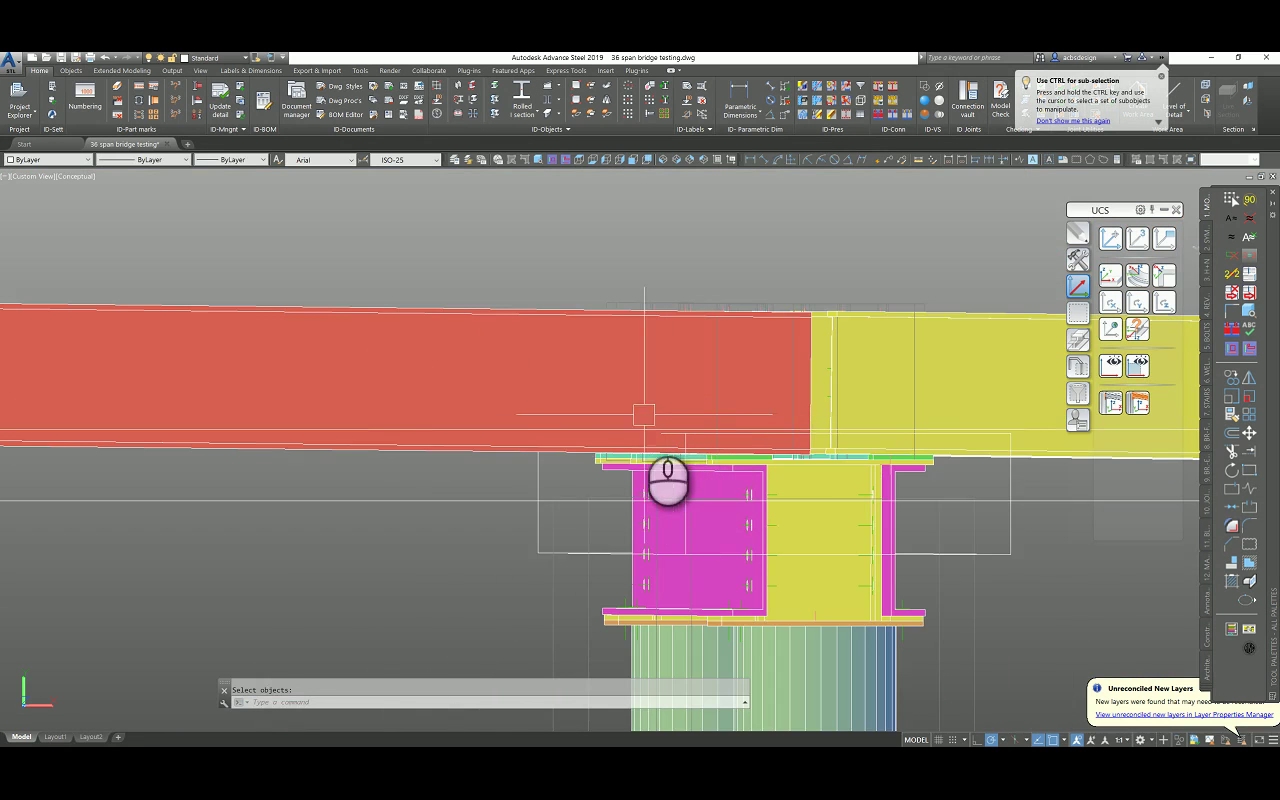Open UCS palette settings gear
The height and width of the screenshot is (800, 1280).
[1140, 210]
